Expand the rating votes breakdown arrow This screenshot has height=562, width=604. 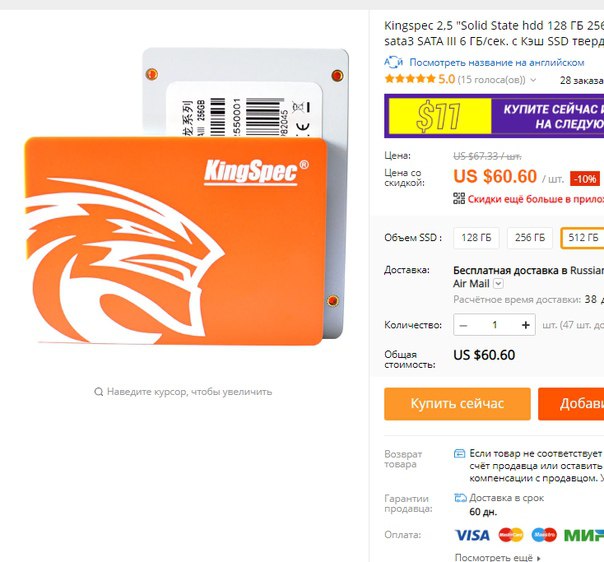[x=534, y=80]
